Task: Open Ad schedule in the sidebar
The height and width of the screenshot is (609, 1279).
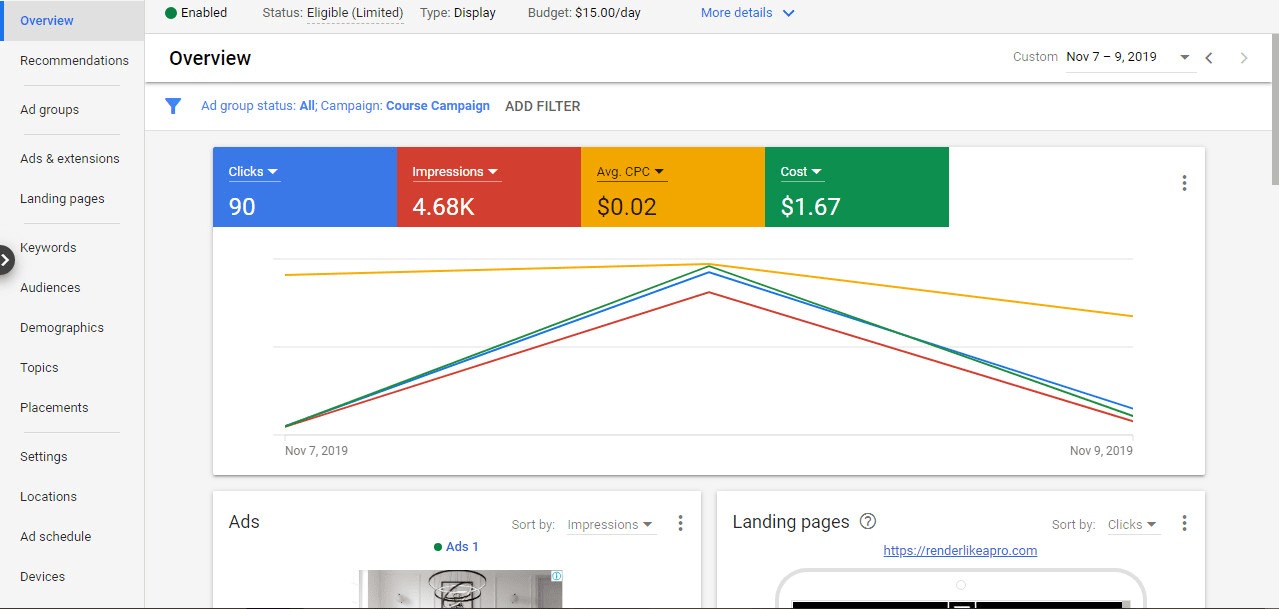Action: point(55,537)
